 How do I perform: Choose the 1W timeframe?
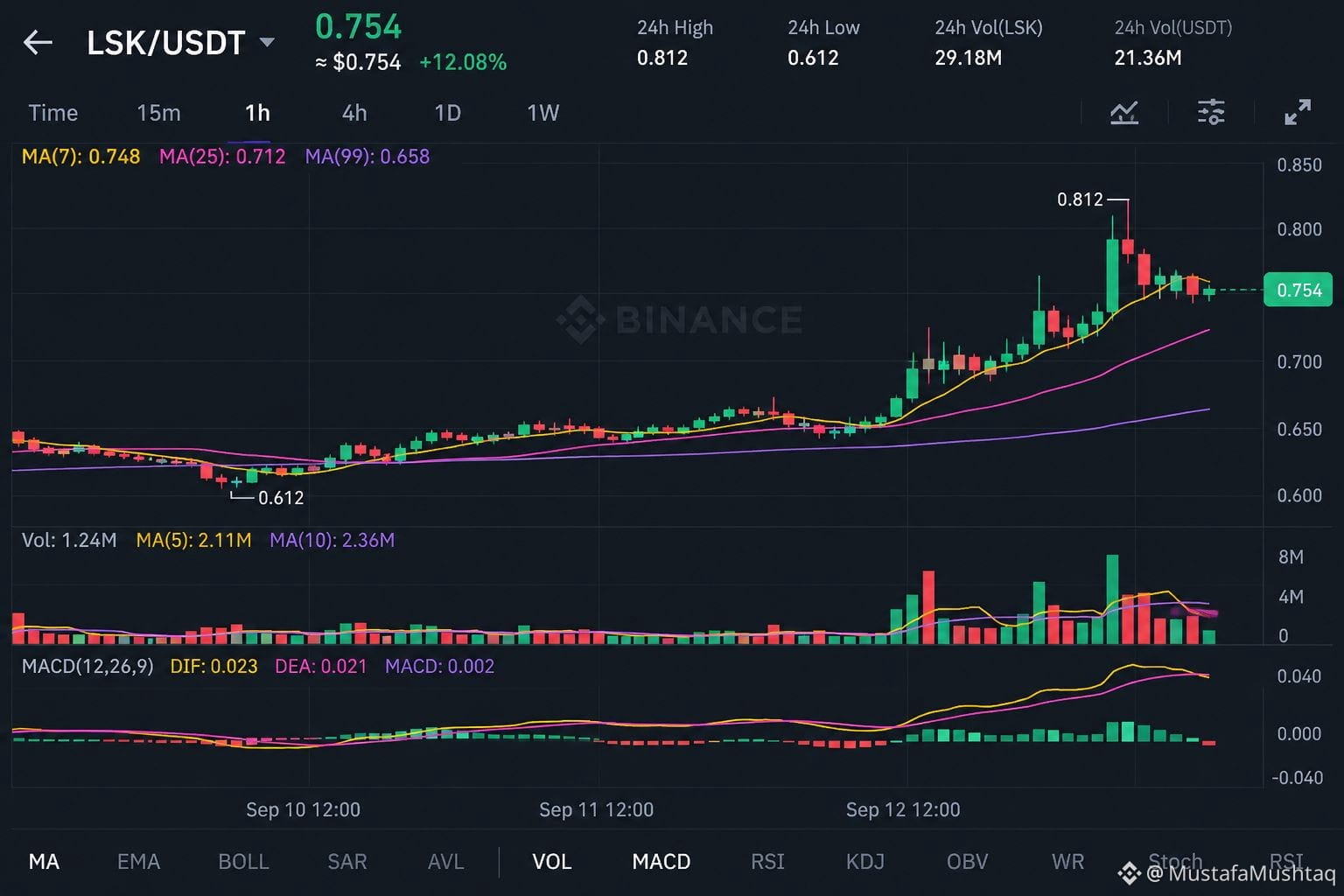click(x=542, y=113)
